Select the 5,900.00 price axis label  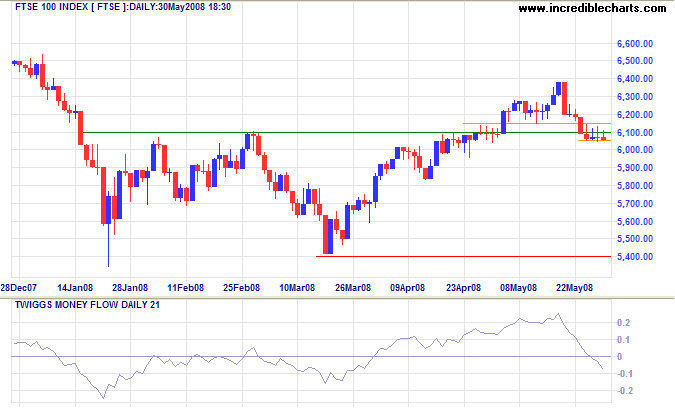[x=635, y=168]
